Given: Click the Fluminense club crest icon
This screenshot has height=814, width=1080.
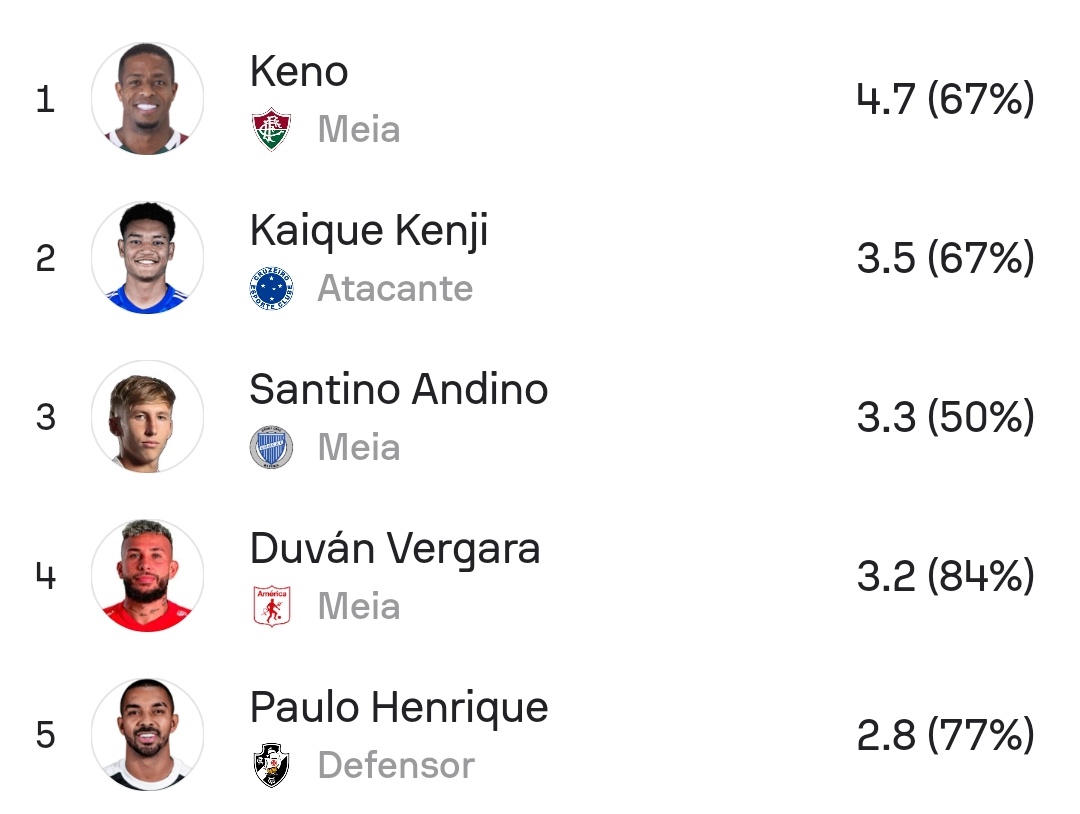Looking at the screenshot, I should (x=271, y=130).
